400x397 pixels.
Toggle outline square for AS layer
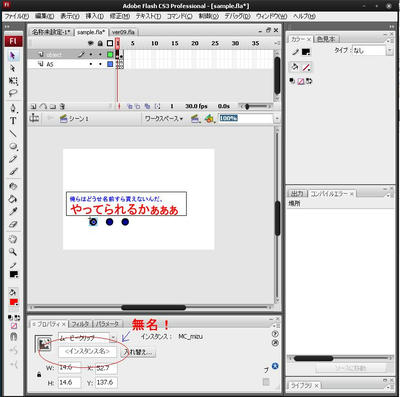click(x=110, y=64)
